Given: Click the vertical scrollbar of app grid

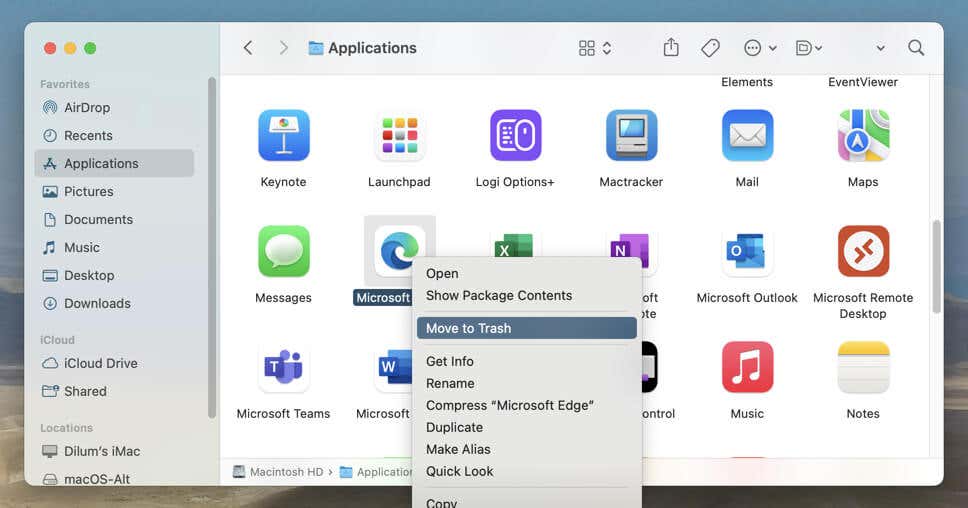Looking at the screenshot, I should [936, 267].
